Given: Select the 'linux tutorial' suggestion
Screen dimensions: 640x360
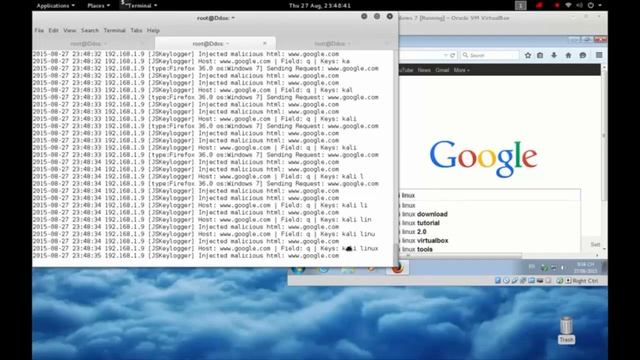Looking at the screenshot, I should tap(420, 223).
